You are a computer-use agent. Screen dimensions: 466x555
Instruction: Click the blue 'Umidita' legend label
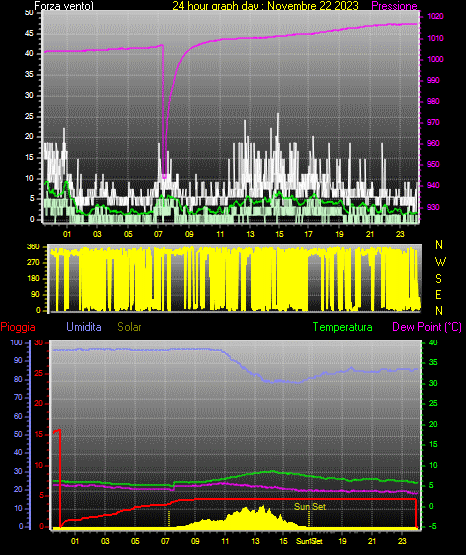(84, 327)
